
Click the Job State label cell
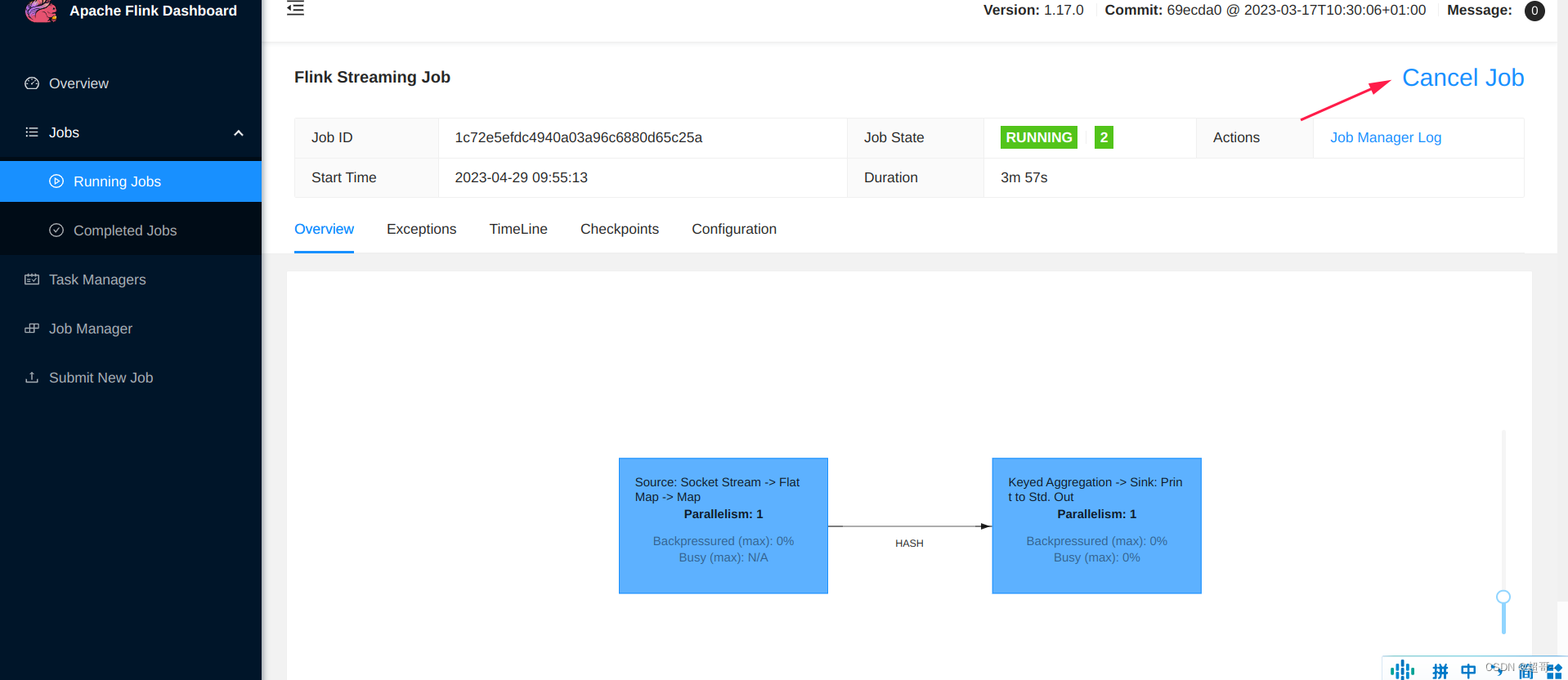click(x=916, y=137)
